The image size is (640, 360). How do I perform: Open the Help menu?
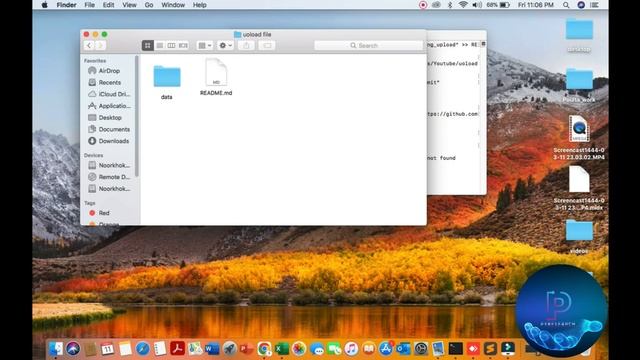[x=199, y=5]
